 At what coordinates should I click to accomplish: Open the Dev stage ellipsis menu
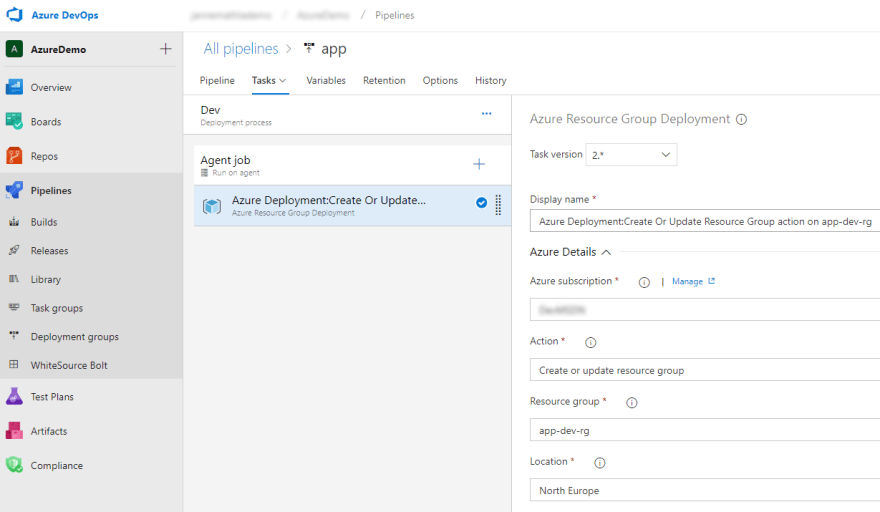click(487, 113)
